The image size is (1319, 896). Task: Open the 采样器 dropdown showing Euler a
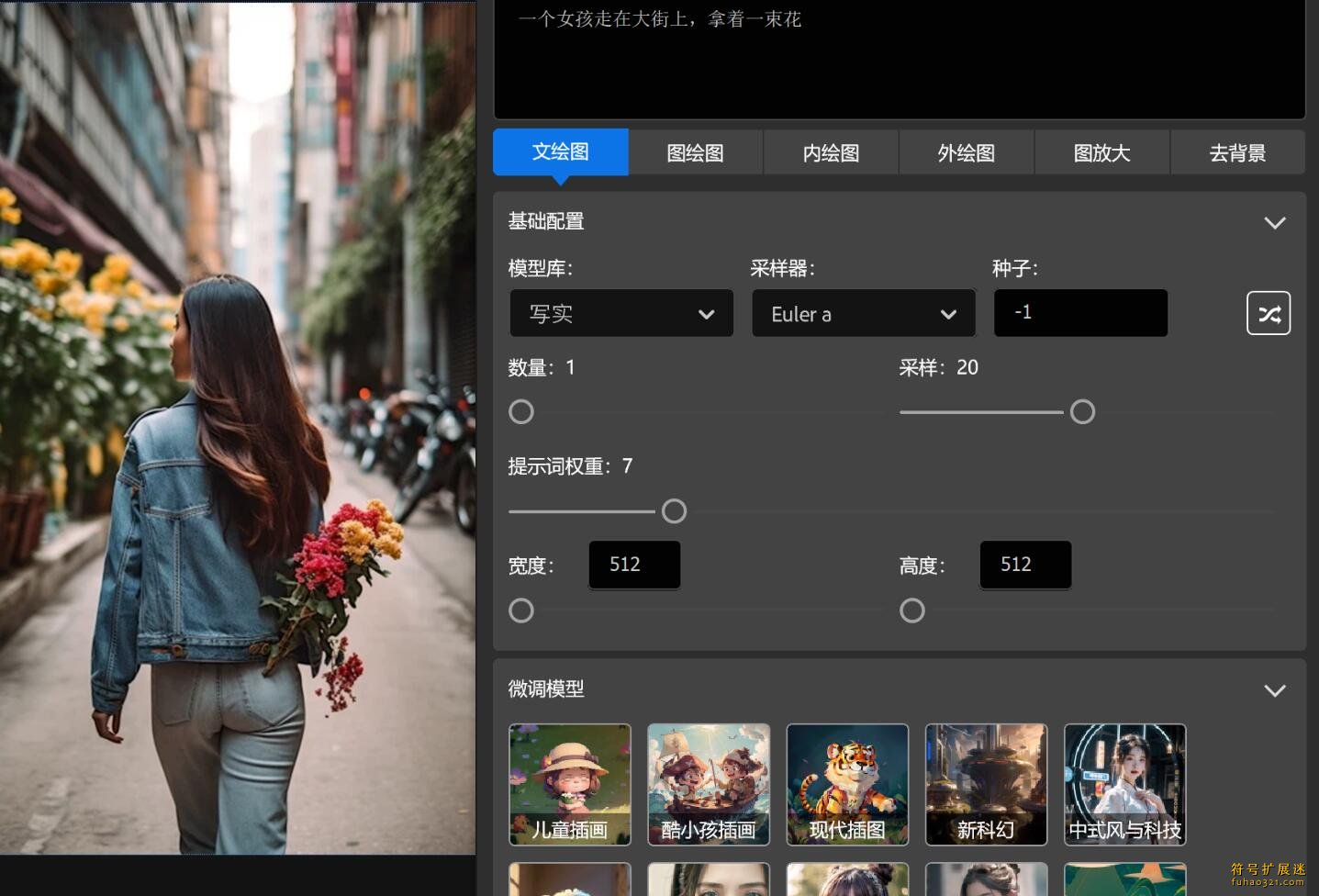coord(864,314)
